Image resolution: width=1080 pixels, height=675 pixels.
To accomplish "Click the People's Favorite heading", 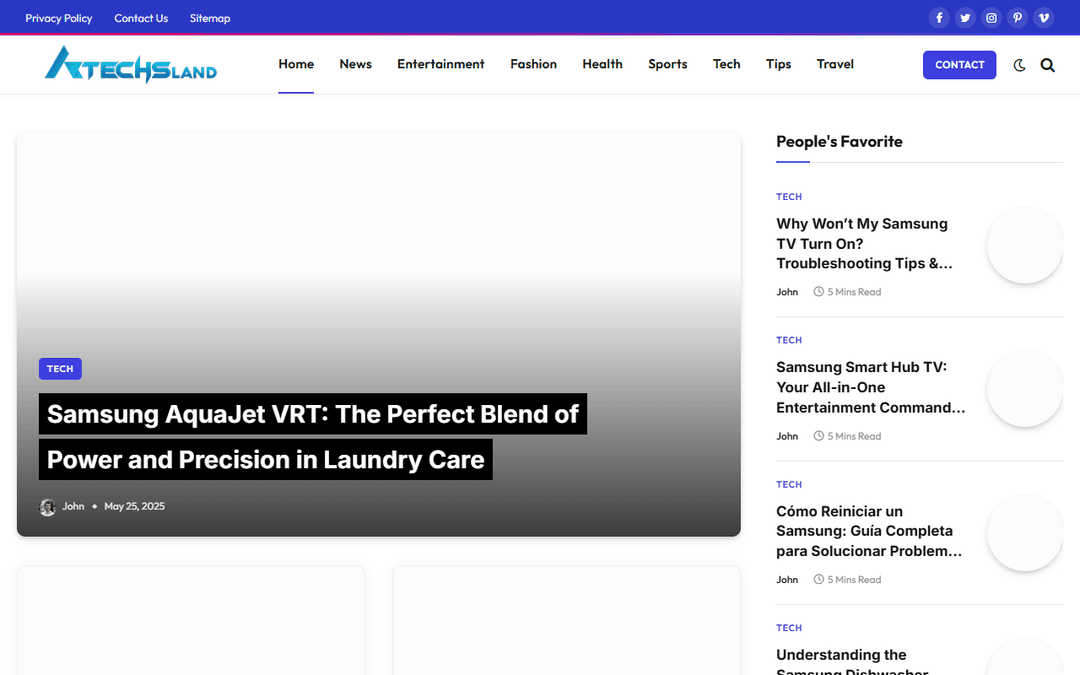I will tap(839, 141).
